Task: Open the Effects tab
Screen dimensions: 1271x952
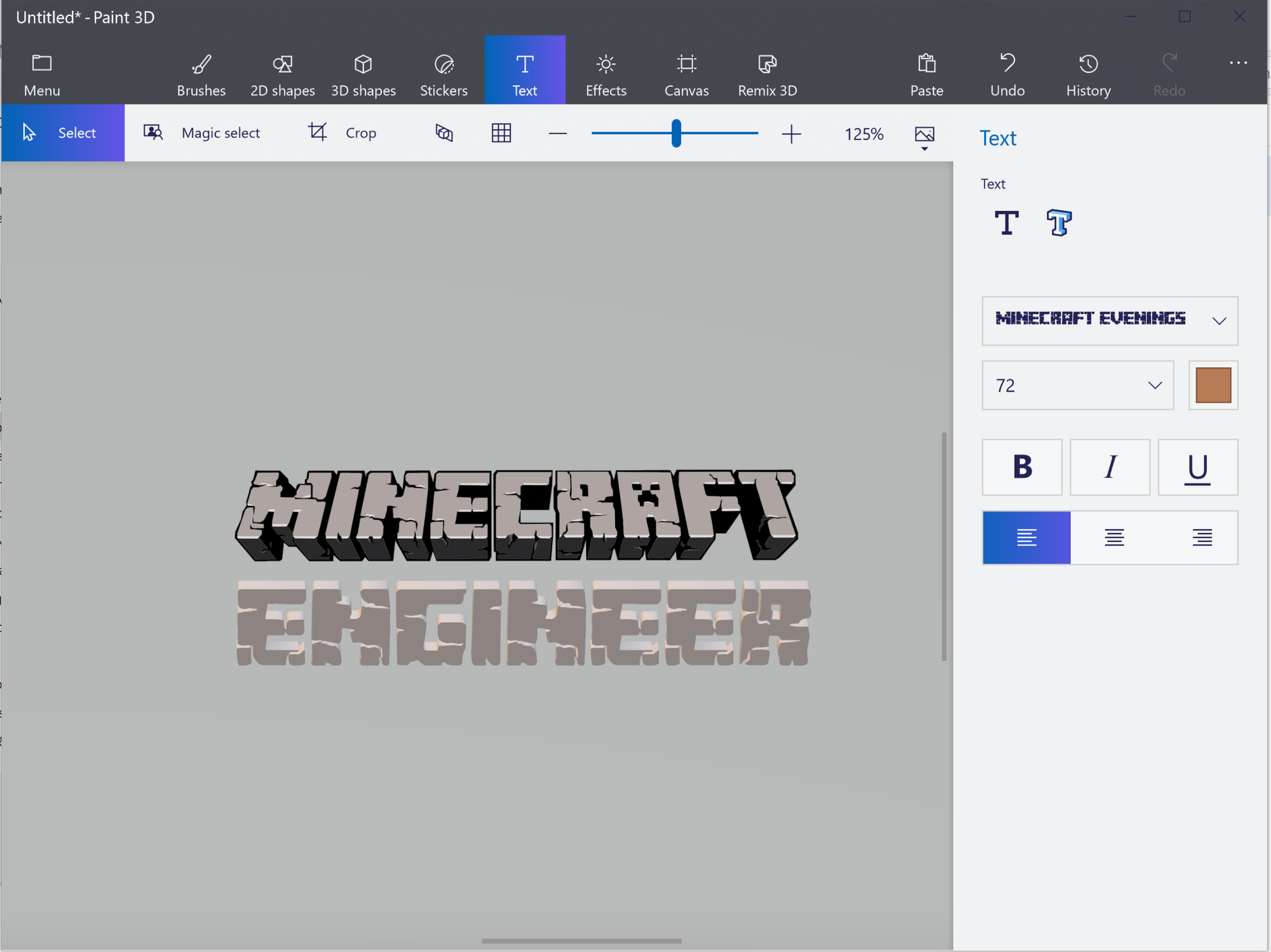Action: pyautogui.click(x=606, y=75)
